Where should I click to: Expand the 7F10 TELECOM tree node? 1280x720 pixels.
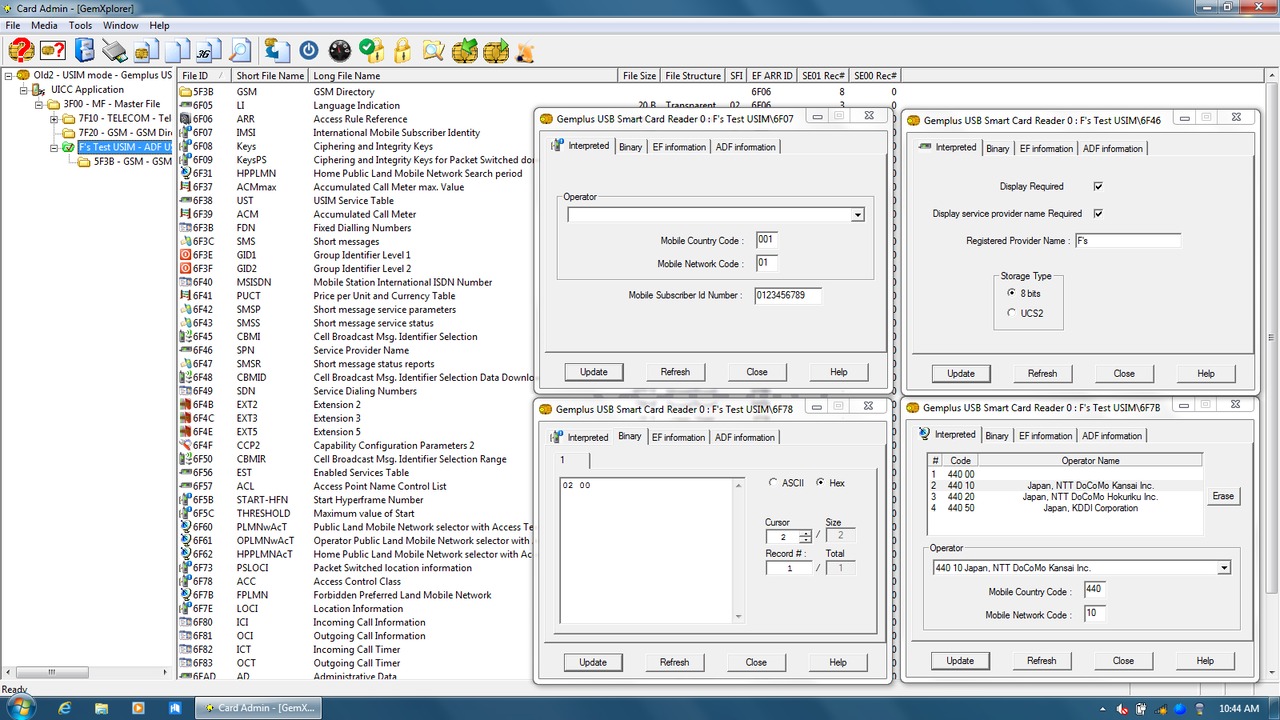click(x=55, y=118)
